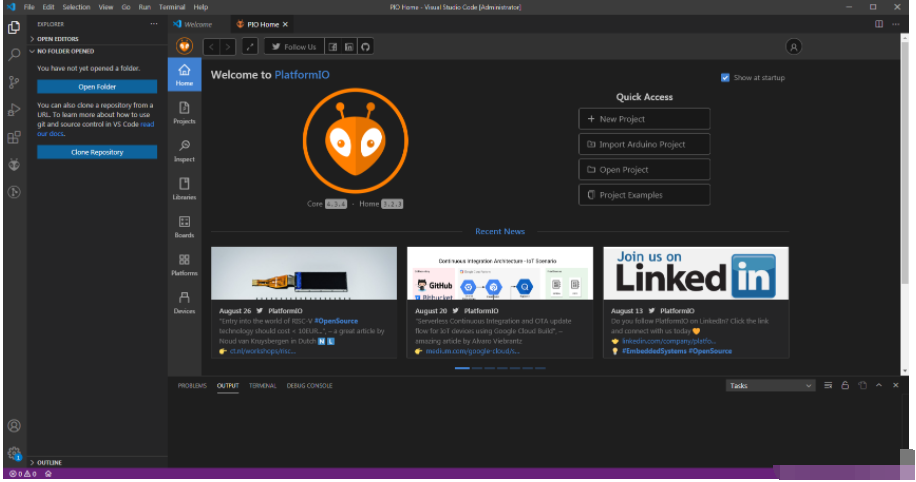916x482 pixels.
Task: Open the Boards section in PIO Home
Action: coord(184,227)
